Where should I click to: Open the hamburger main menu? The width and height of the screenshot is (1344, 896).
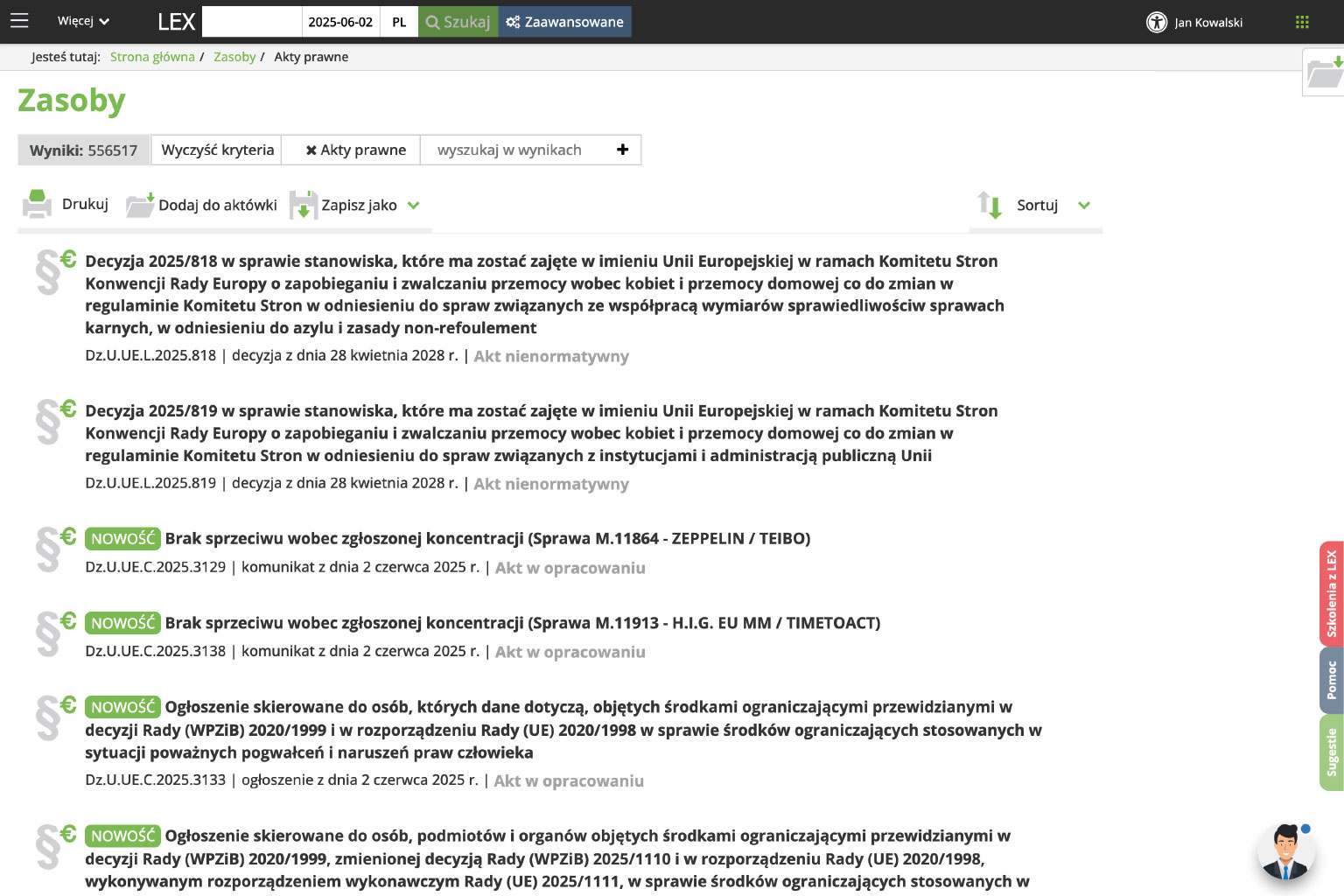[x=19, y=21]
